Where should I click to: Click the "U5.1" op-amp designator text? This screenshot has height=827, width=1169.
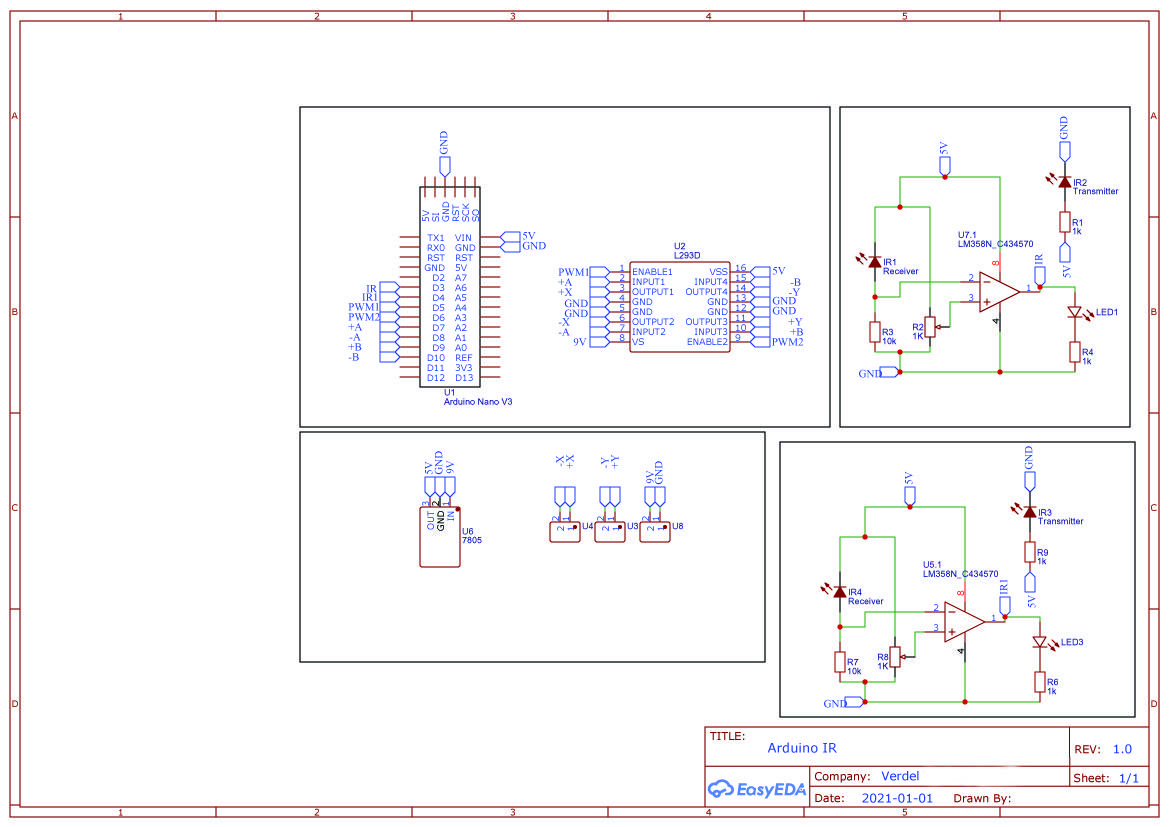pos(932,565)
